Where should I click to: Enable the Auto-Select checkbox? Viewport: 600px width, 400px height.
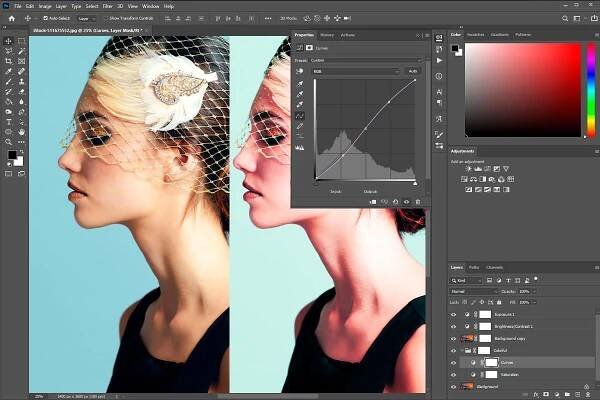point(43,18)
